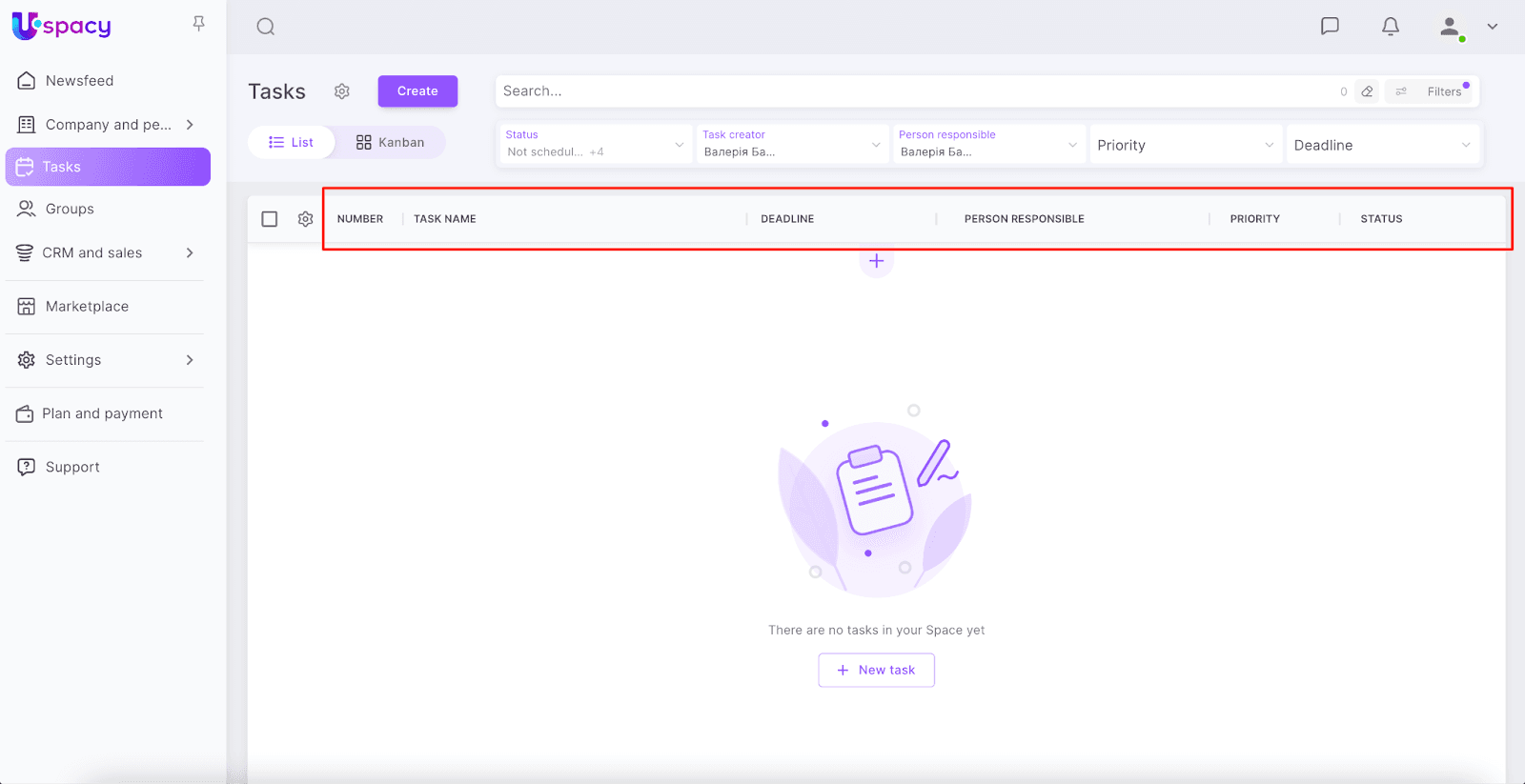Click the PRIORITY column header
This screenshot has width=1525, height=784.
coord(1255,219)
